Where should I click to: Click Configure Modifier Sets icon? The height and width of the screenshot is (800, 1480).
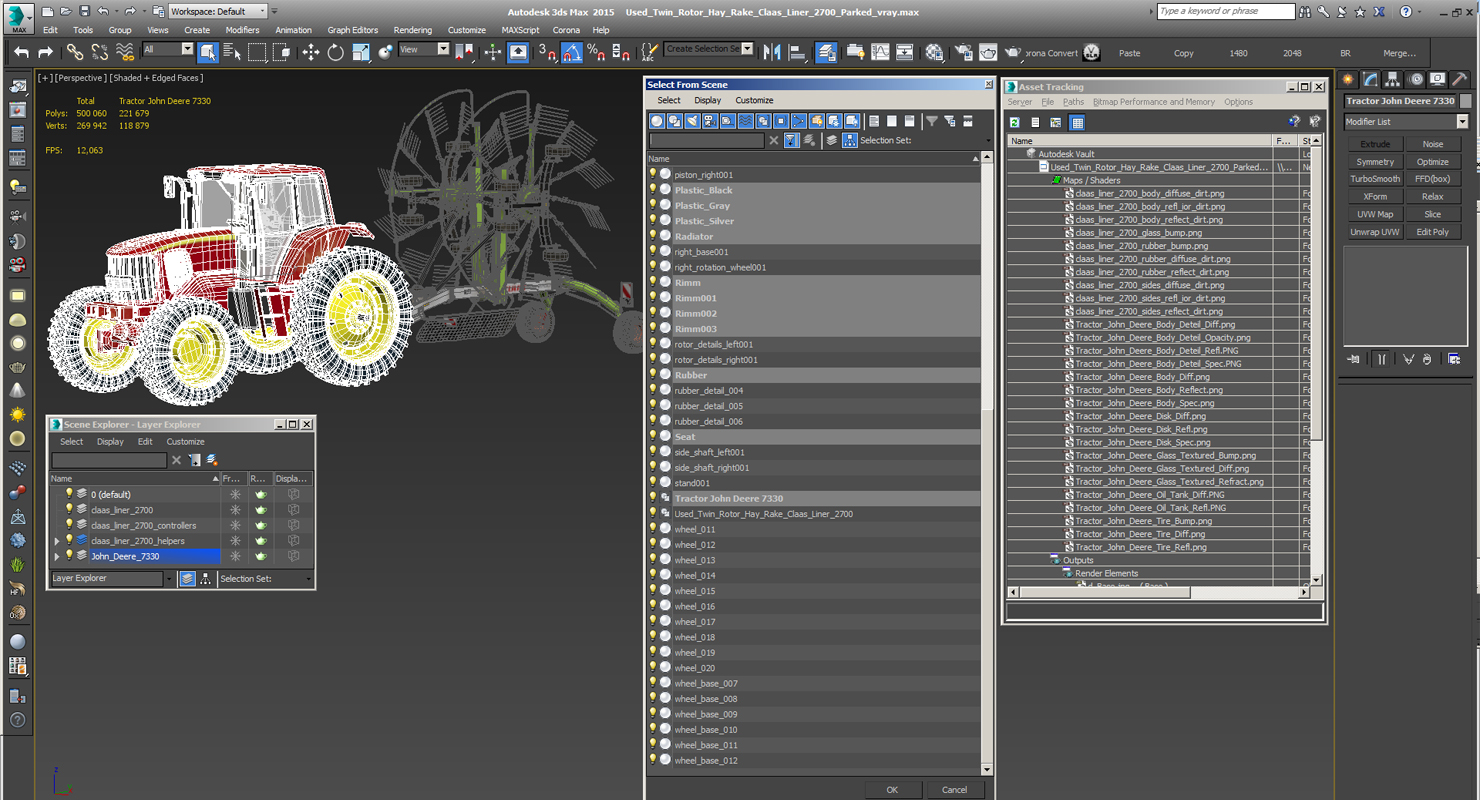click(x=1454, y=359)
